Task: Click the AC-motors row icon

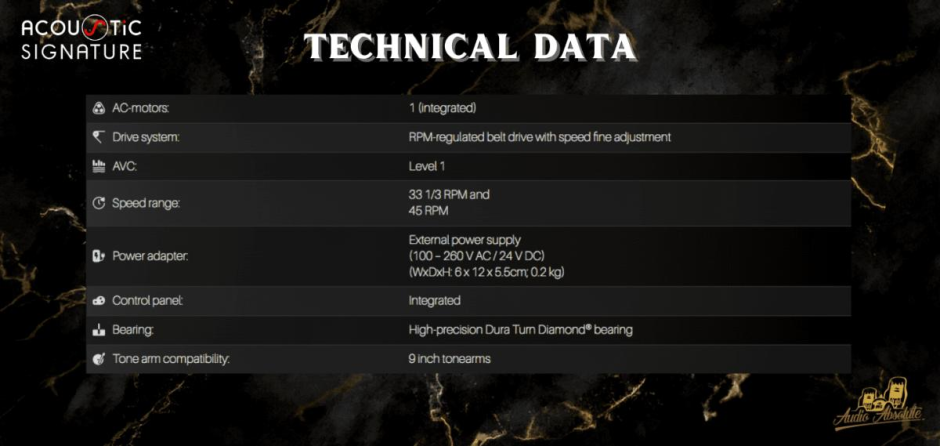Action: [x=98, y=107]
